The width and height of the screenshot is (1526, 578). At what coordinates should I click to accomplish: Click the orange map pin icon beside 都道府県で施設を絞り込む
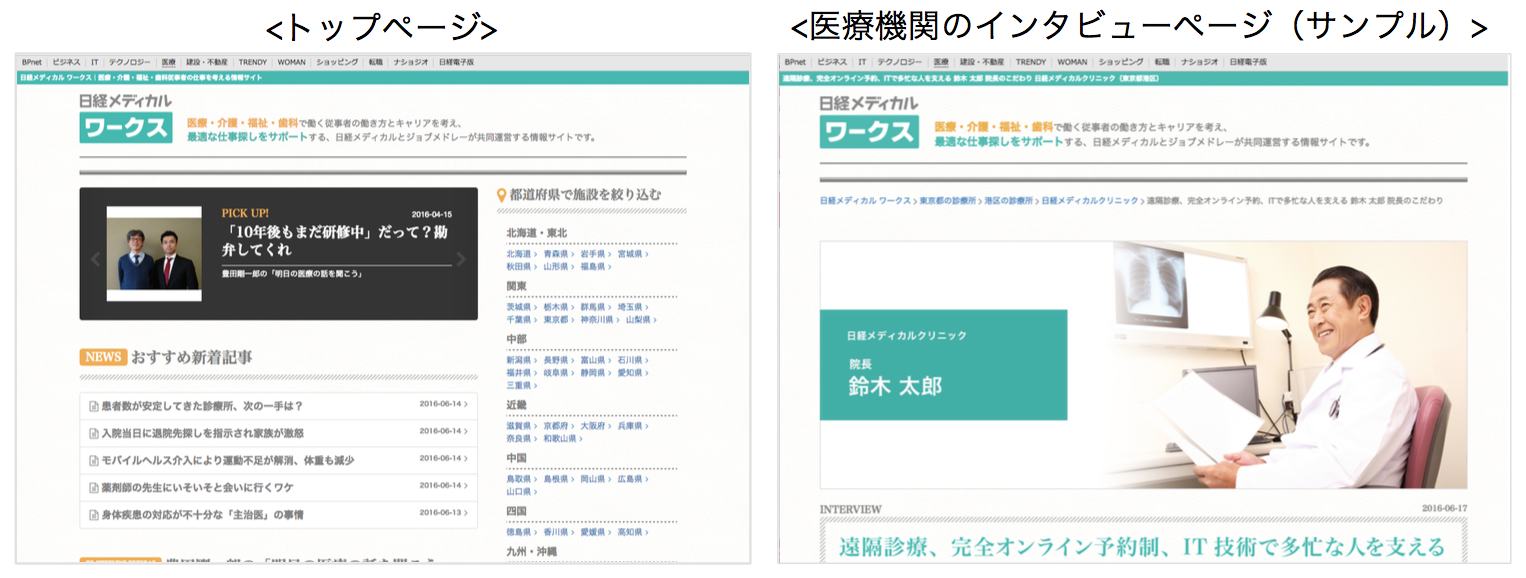point(501,195)
